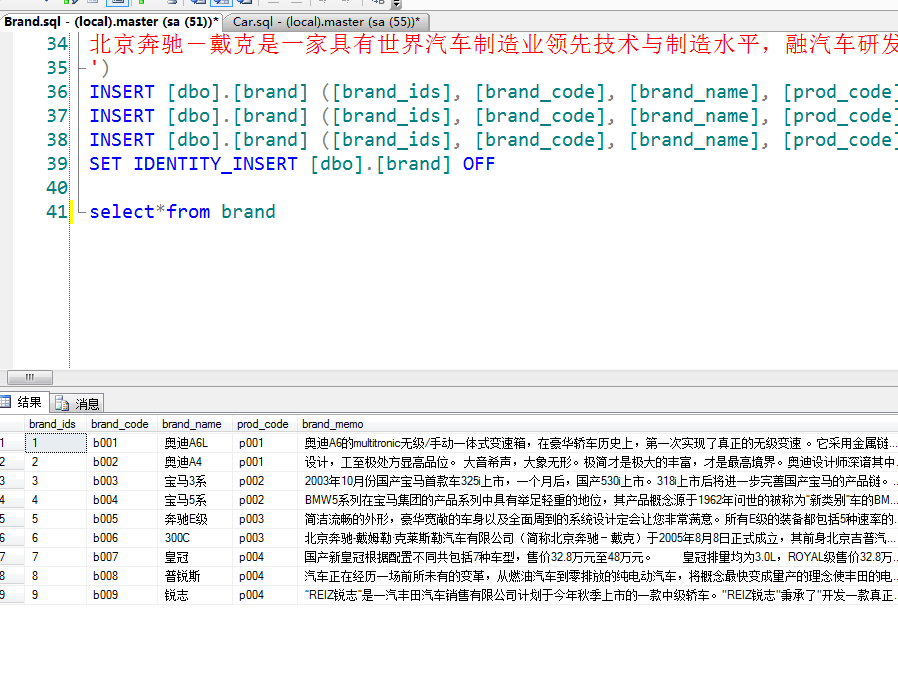The width and height of the screenshot is (898, 675).
Task: Select the highlighted brand_ids cell with value 1
Action: [x=56, y=443]
